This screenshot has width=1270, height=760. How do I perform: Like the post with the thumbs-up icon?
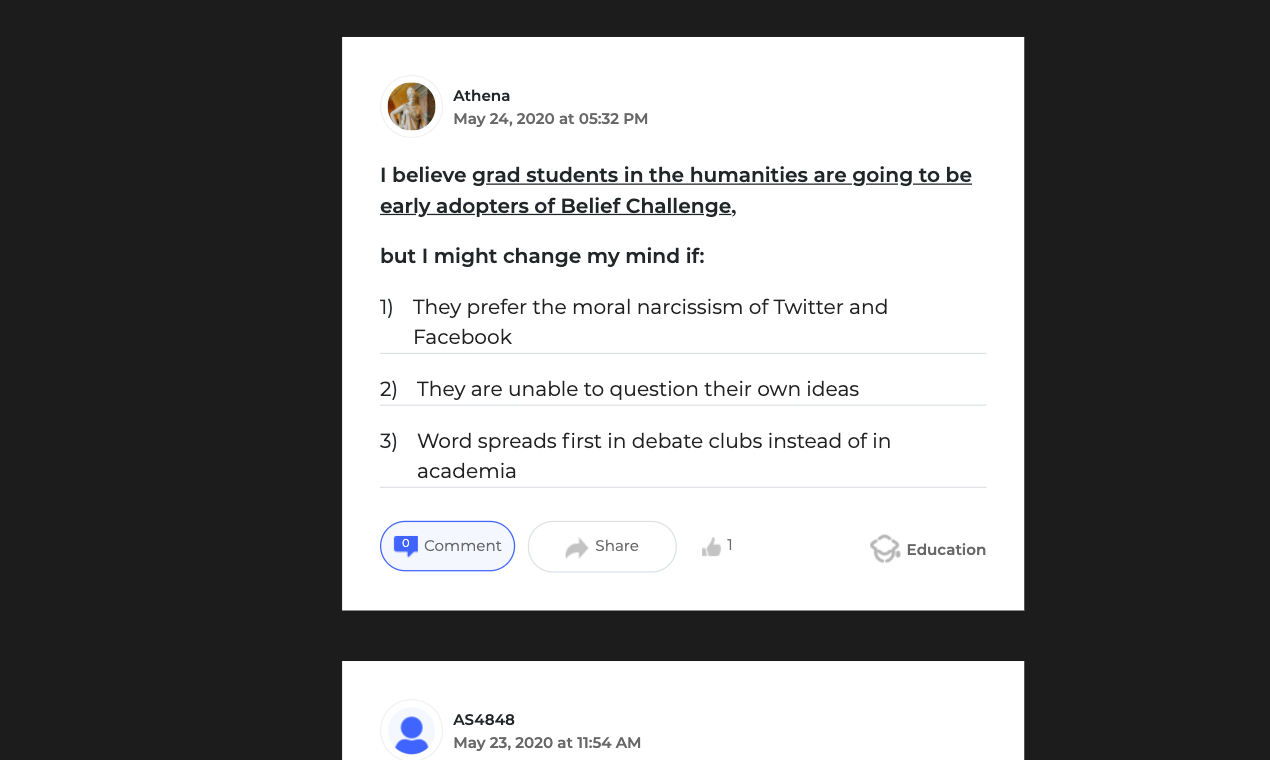point(711,547)
